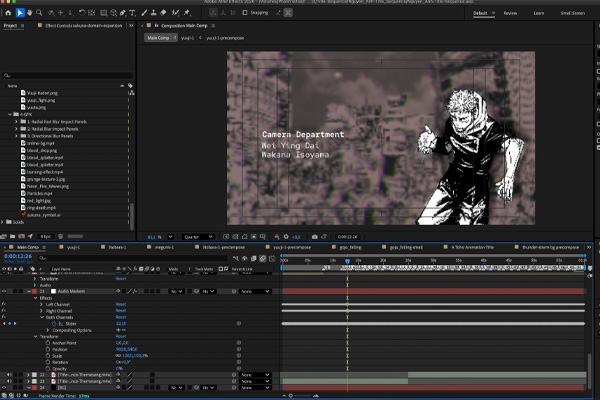
Task: Select the Selection arrow tool
Action: (20, 13)
